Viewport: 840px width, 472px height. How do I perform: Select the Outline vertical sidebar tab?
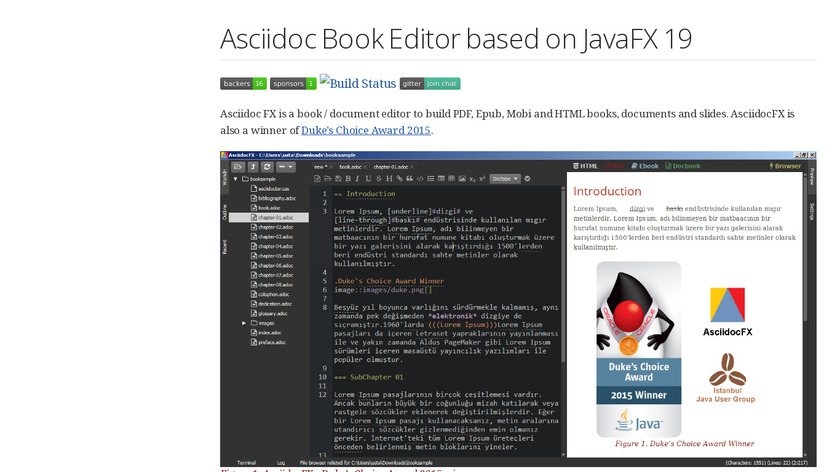[x=224, y=212]
